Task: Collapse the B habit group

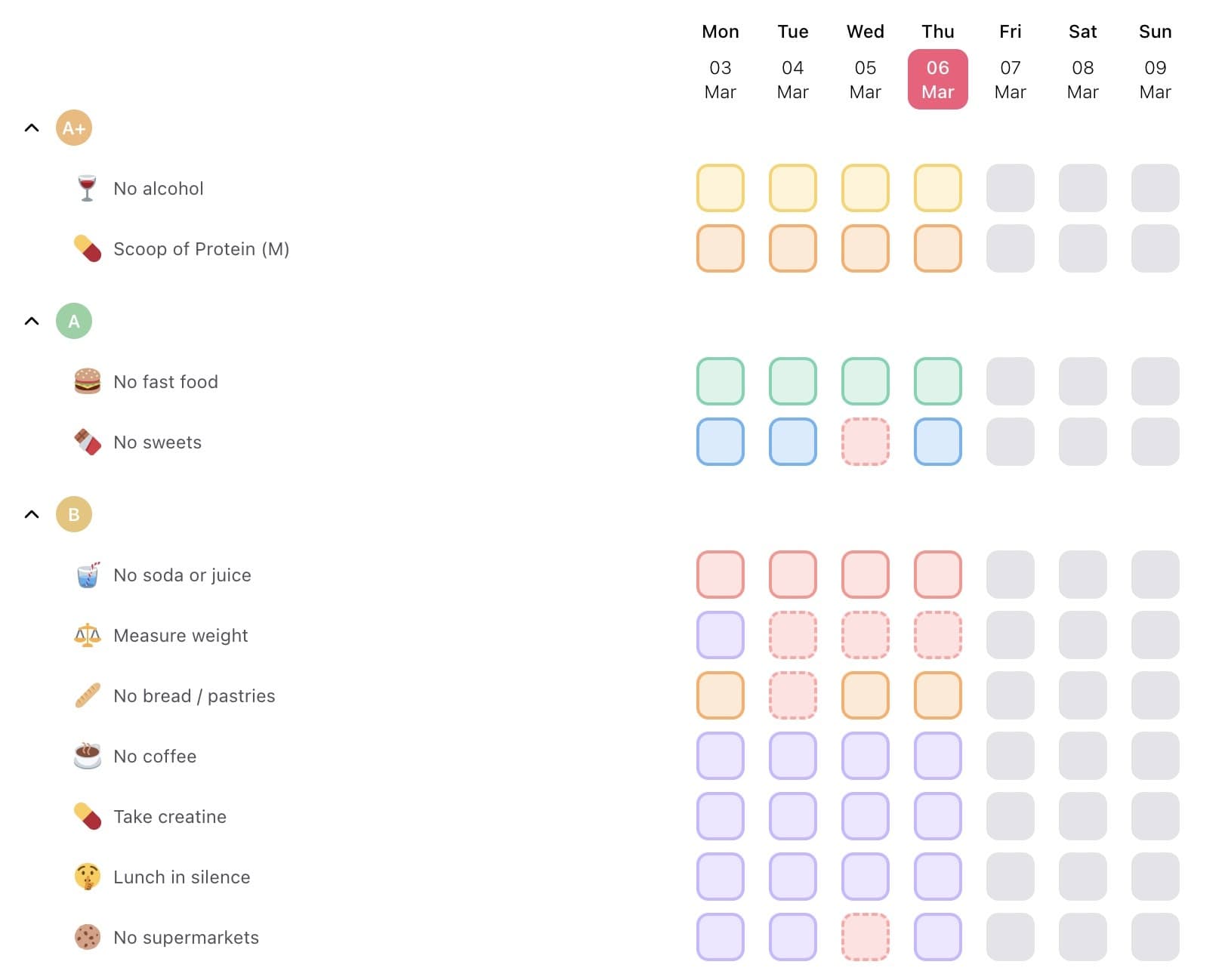Action: (32, 514)
